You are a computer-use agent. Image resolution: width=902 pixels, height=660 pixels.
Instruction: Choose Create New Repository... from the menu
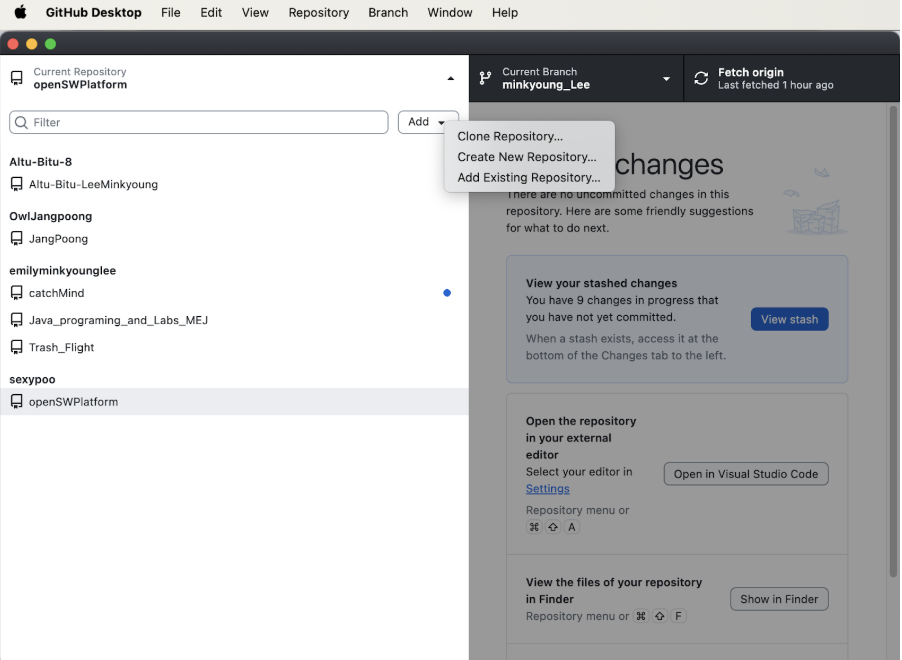pyautogui.click(x=526, y=157)
